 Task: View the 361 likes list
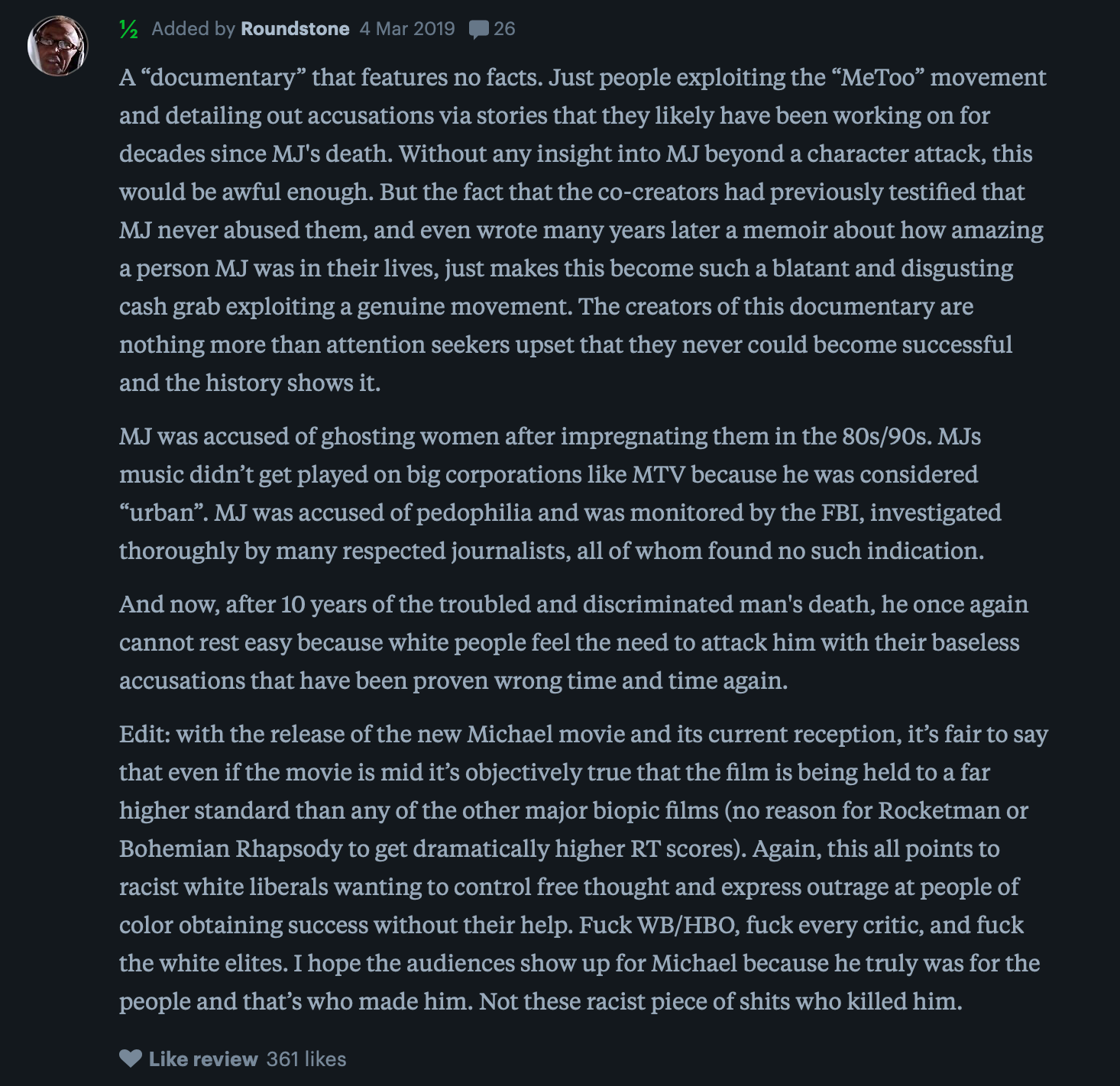pyautogui.click(x=306, y=1059)
